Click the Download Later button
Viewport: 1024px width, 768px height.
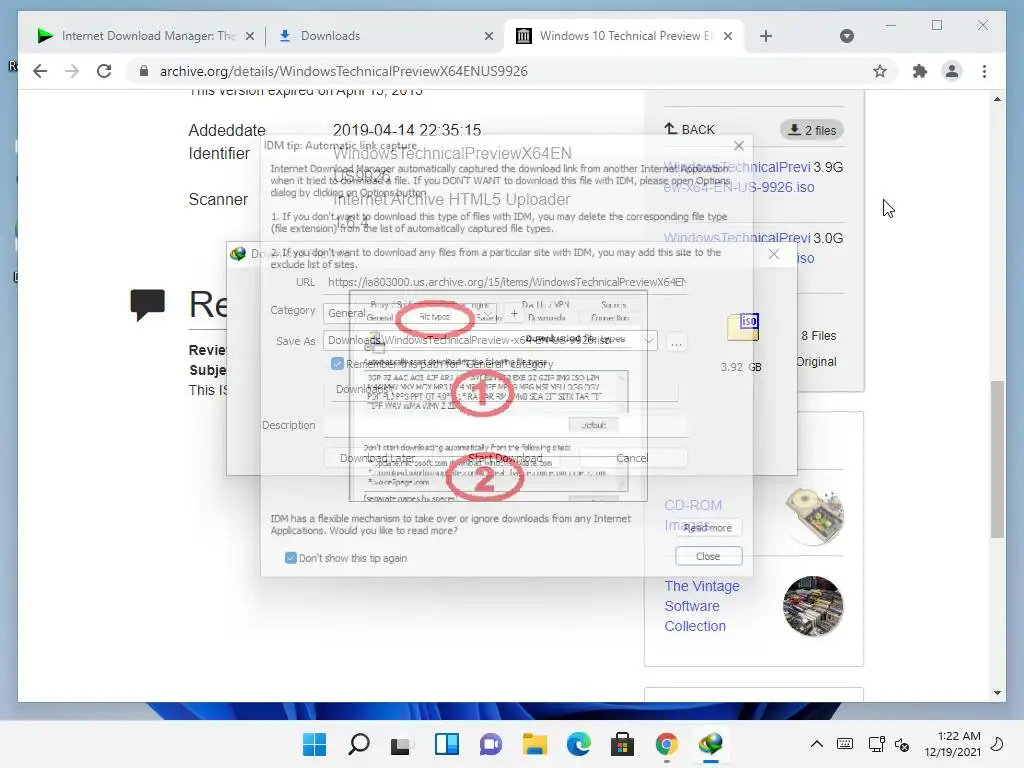pyautogui.click(x=377, y=458)
